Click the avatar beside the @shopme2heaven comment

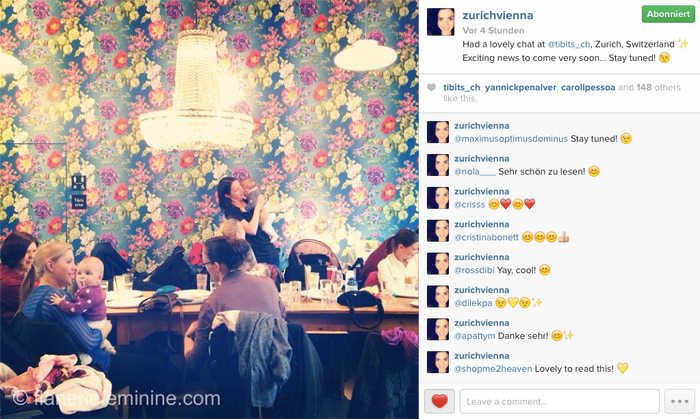[438, 362]
